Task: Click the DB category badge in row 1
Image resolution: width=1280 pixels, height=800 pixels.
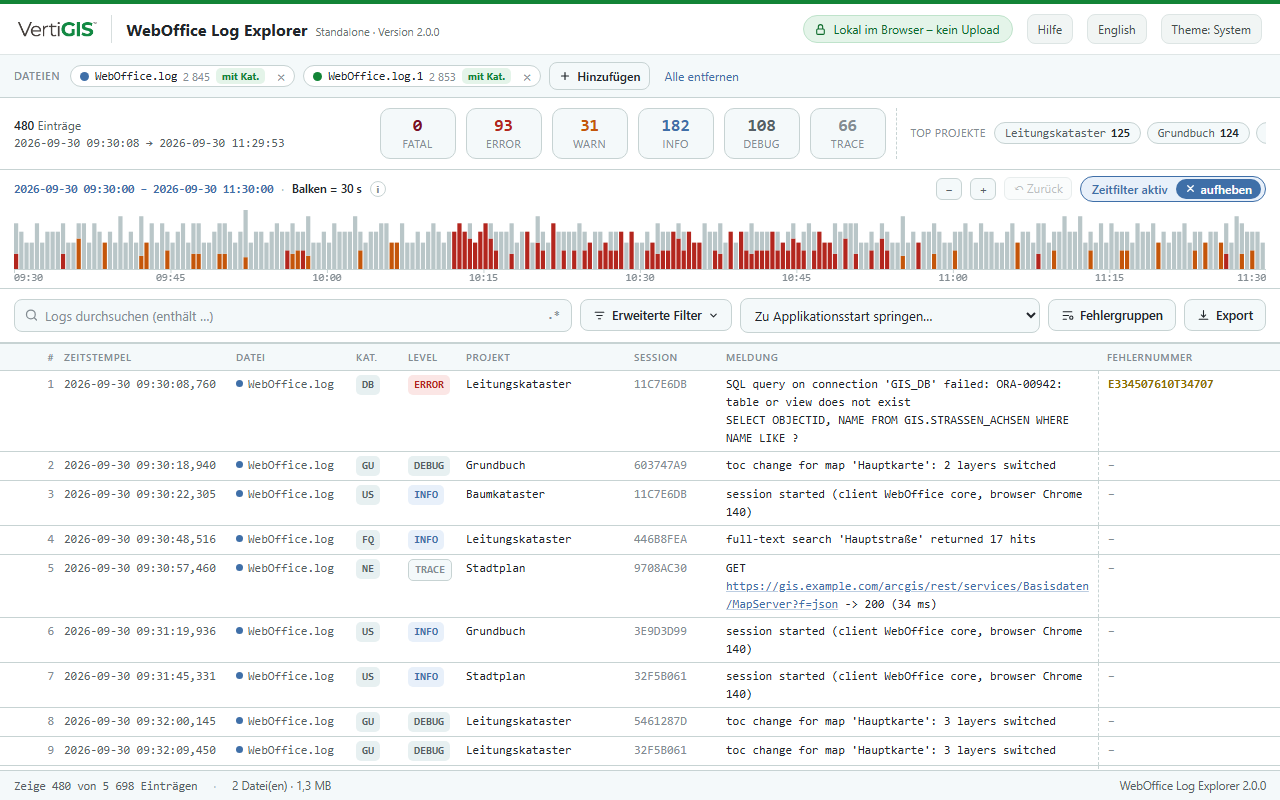Action: [x=368, y=385]
